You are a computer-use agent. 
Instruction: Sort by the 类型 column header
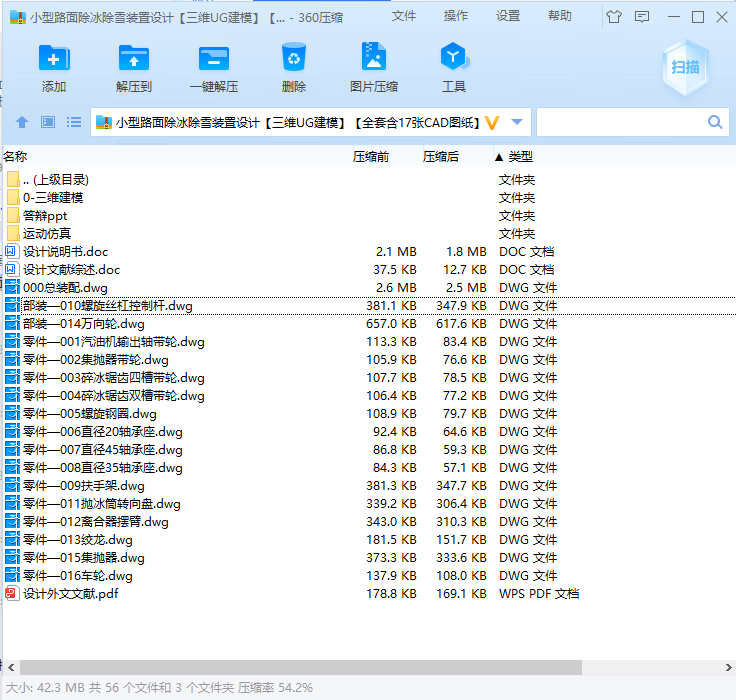pos(521,156)
